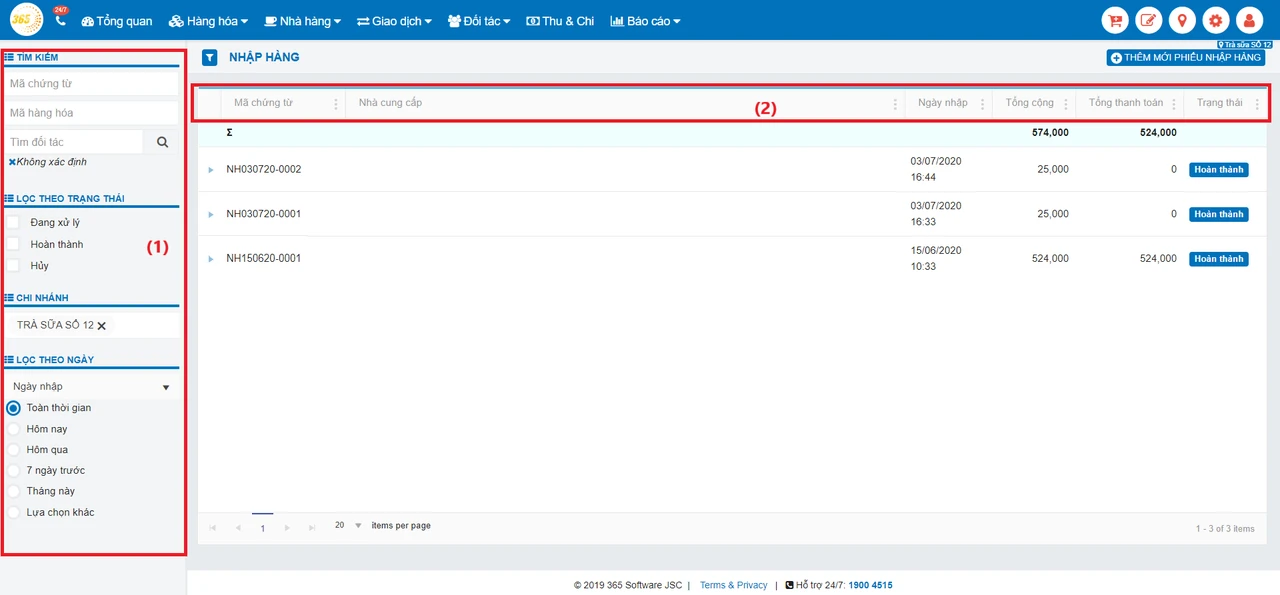Select Toàn thời gian radio option

click(14, 408)
